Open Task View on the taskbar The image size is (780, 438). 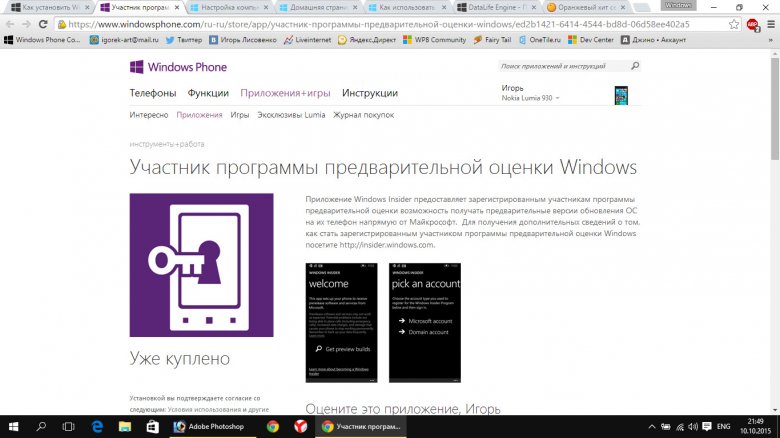tap(69, 427)
